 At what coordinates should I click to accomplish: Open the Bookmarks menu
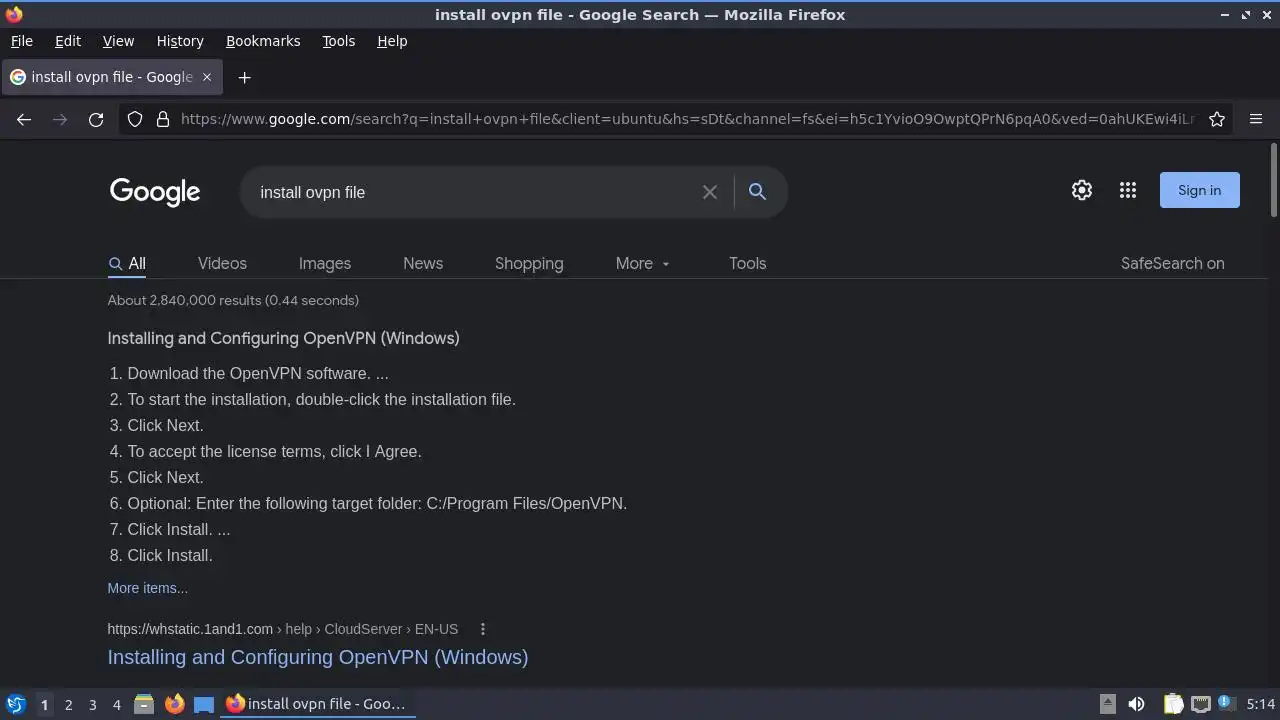[x=263, y=41]
